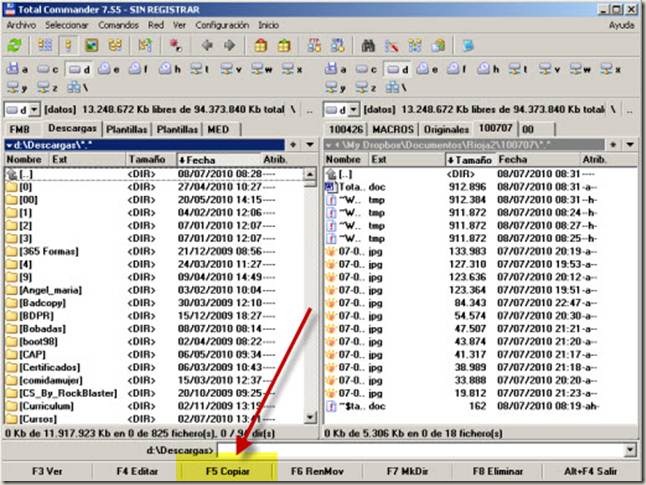Image resolution: width=646 pixels, height=485 pixels.
Task: Switch to the MED tab
Action: [x=218, y=129]
